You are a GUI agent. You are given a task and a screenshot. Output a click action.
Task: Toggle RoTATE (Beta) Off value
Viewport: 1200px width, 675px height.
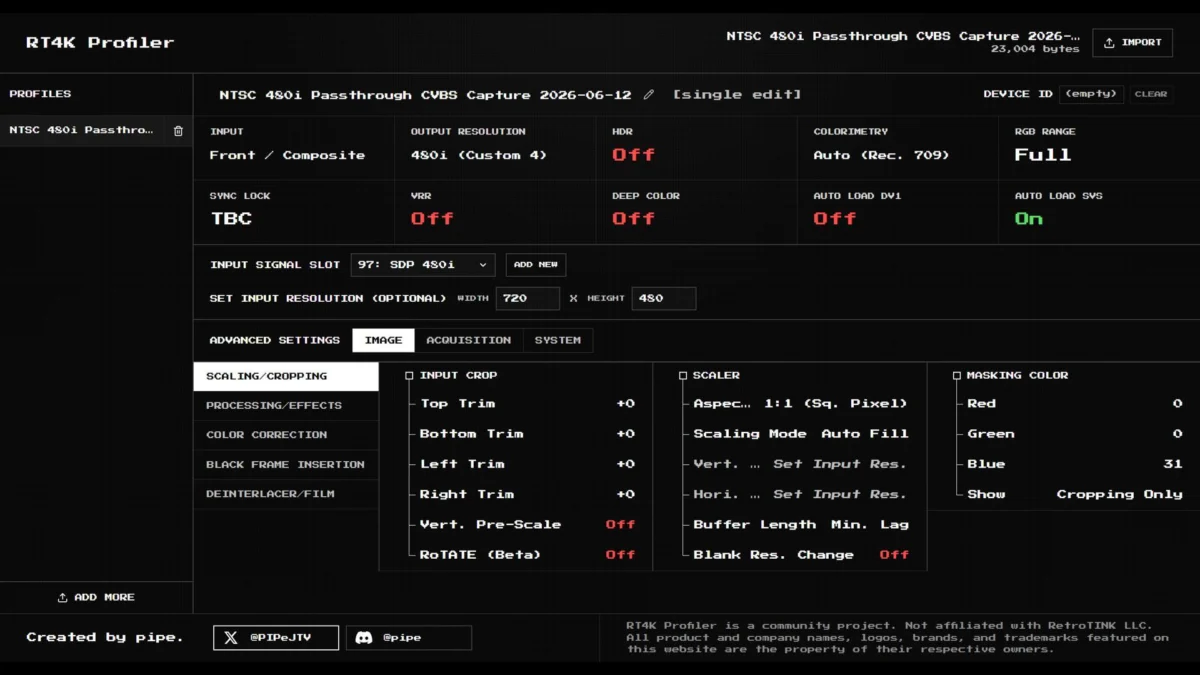pyautogui.click(x=620, y=554)
